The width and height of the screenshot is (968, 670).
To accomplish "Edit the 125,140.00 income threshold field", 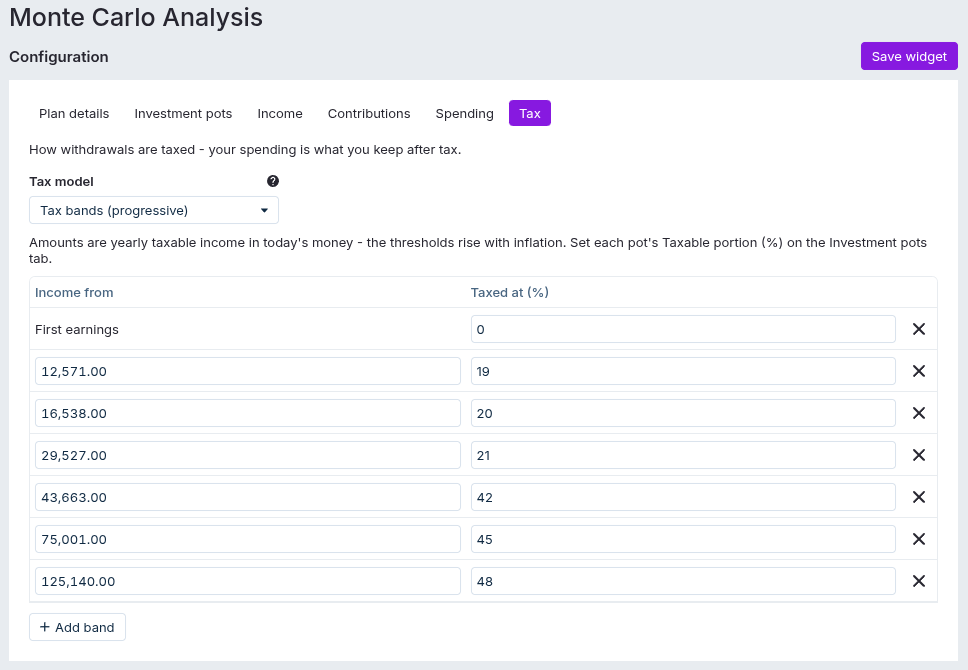I will coord(248,581).
